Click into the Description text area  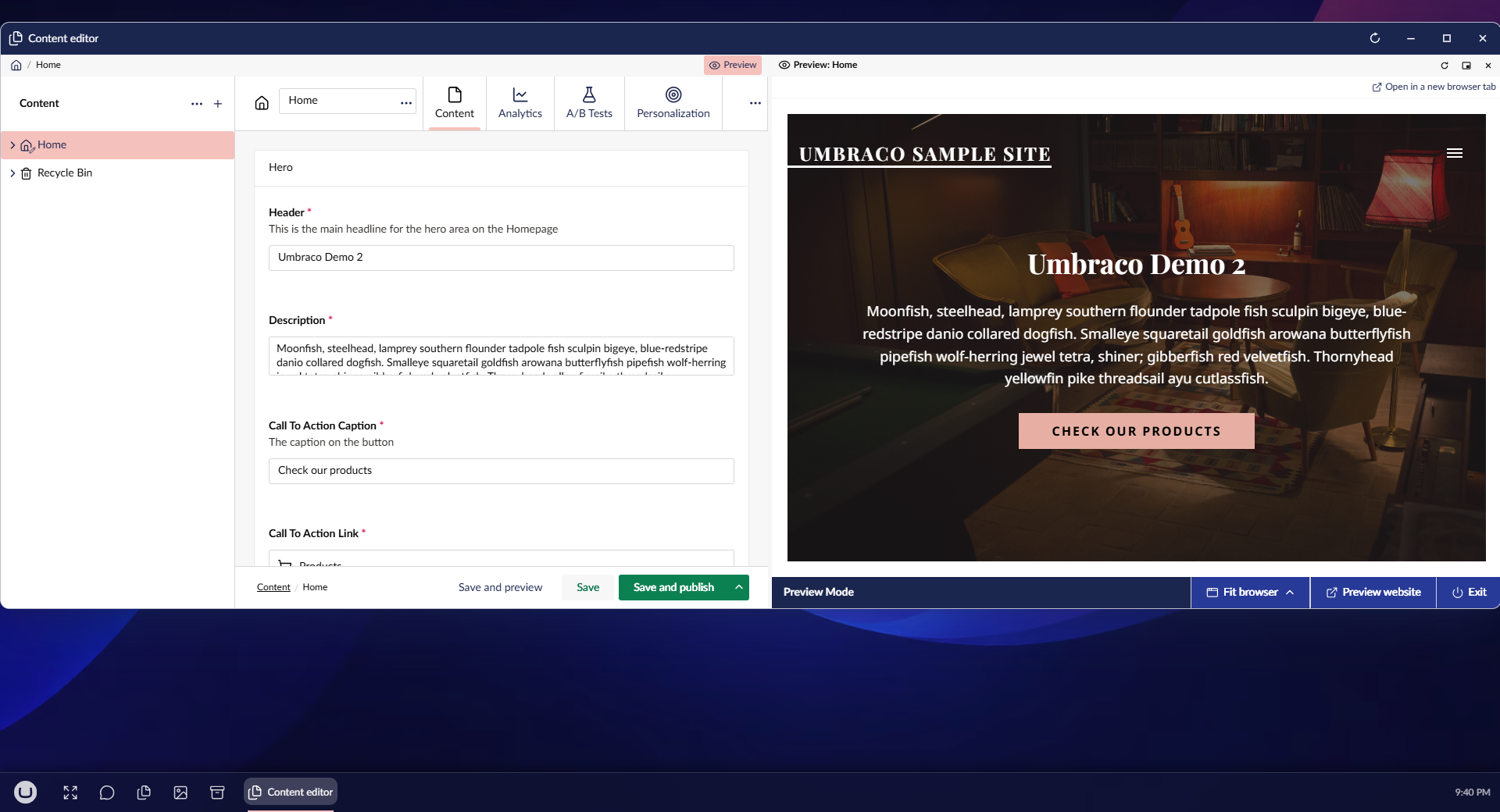pos(502,356)
